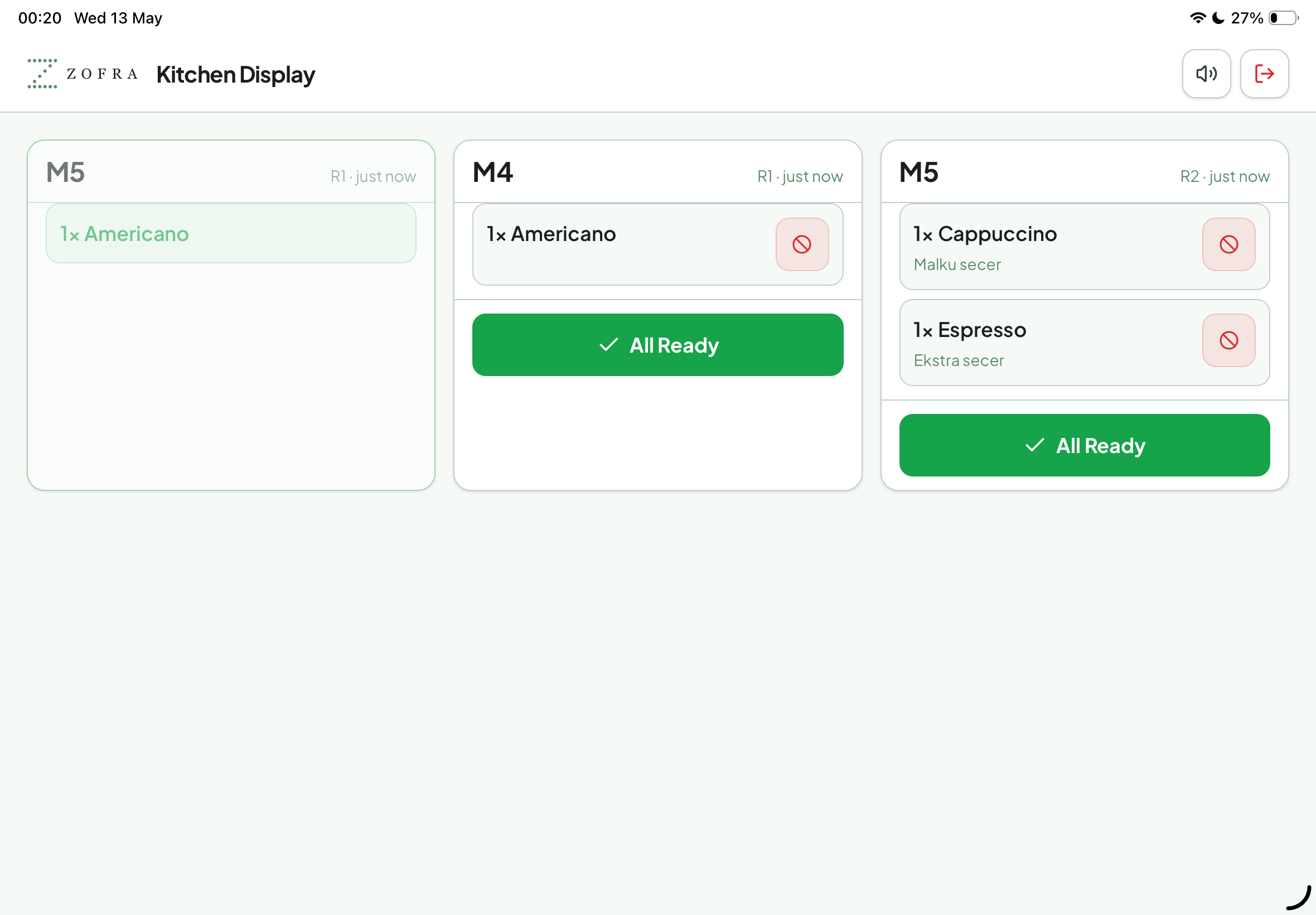Click the red logout icon
This screenshot has height=915, width=1316.
[x=1264, y=74]
